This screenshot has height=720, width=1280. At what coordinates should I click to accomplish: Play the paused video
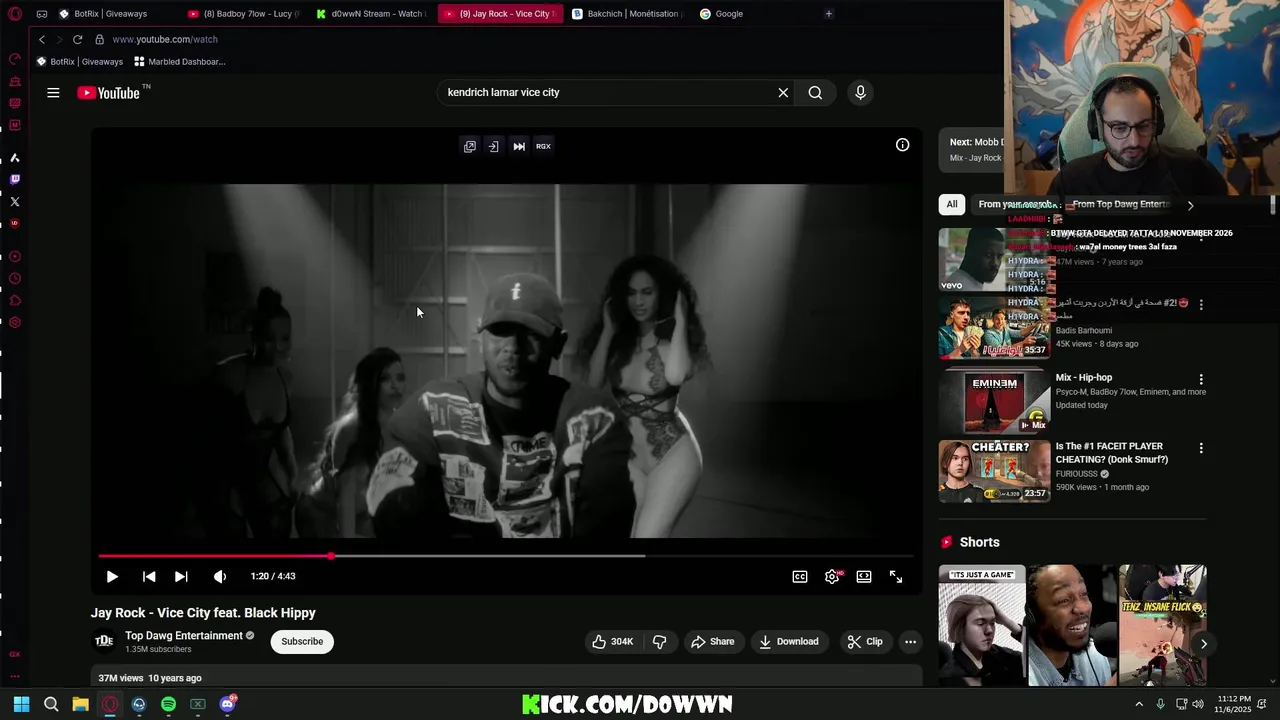(112, 577)
